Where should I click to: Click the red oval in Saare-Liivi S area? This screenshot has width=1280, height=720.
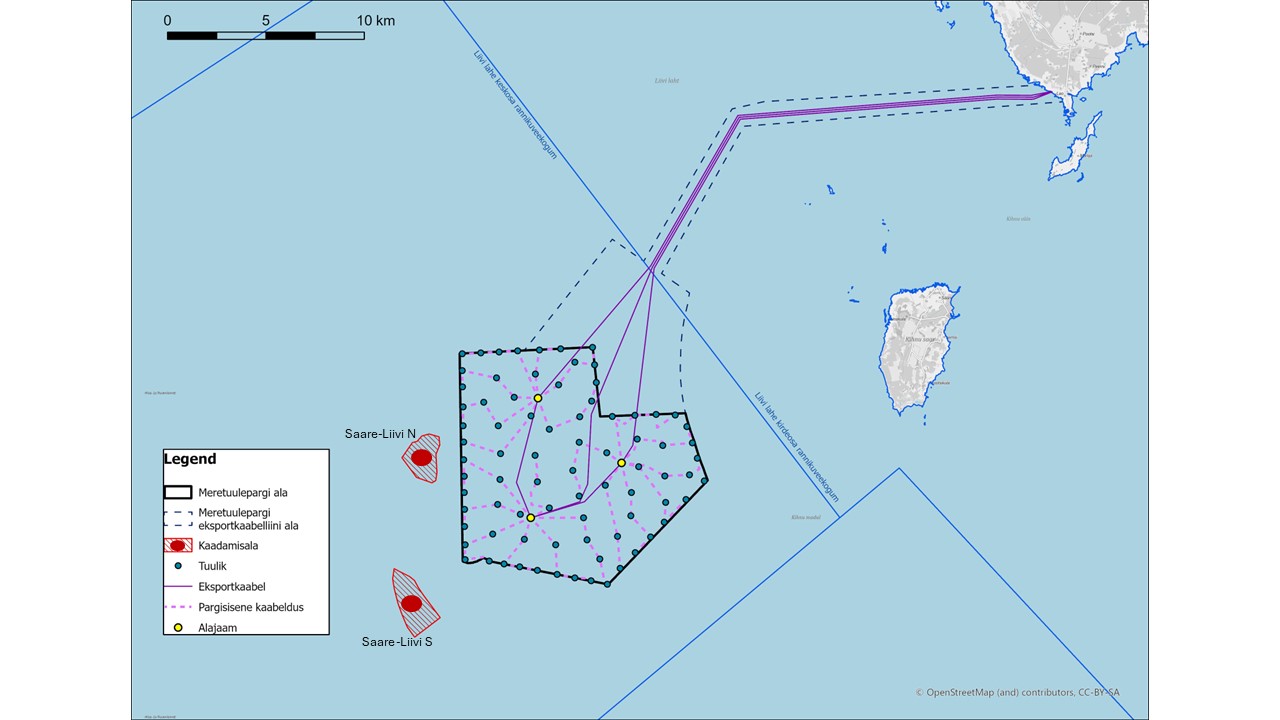click(411, 603)
